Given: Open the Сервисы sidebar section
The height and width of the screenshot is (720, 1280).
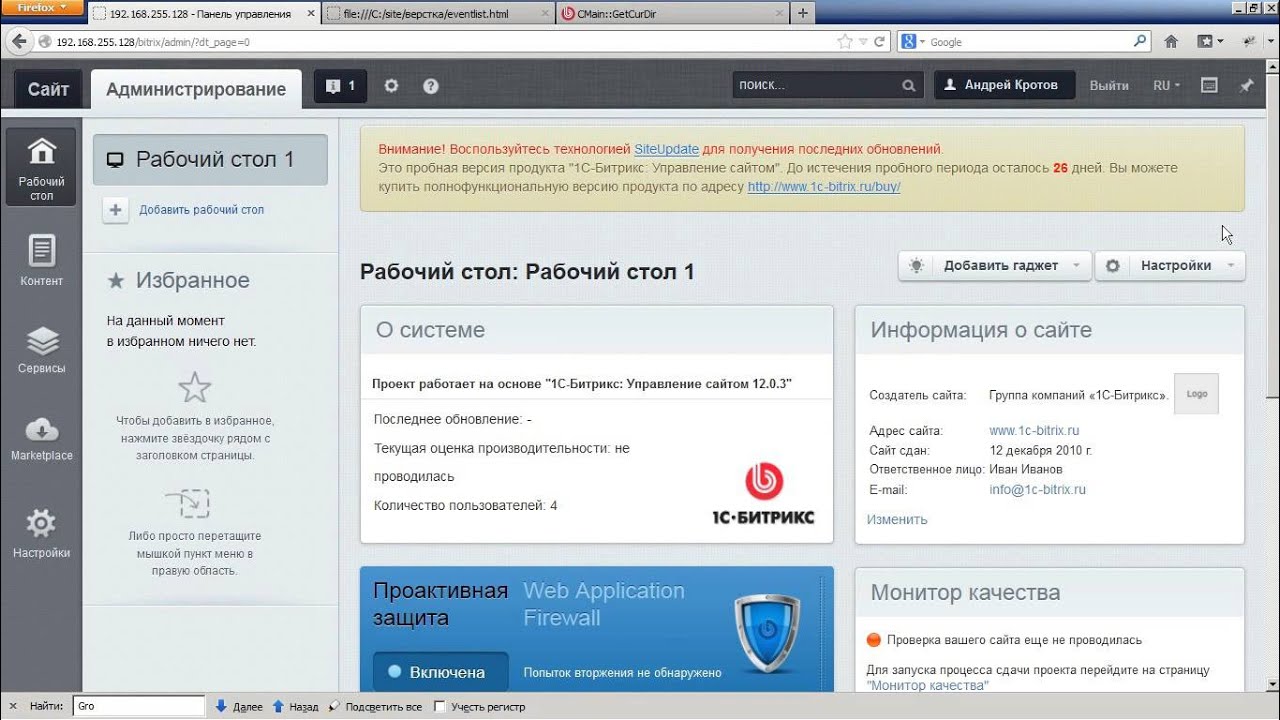Looking at the screenshot, I should (x=41, y=350).
